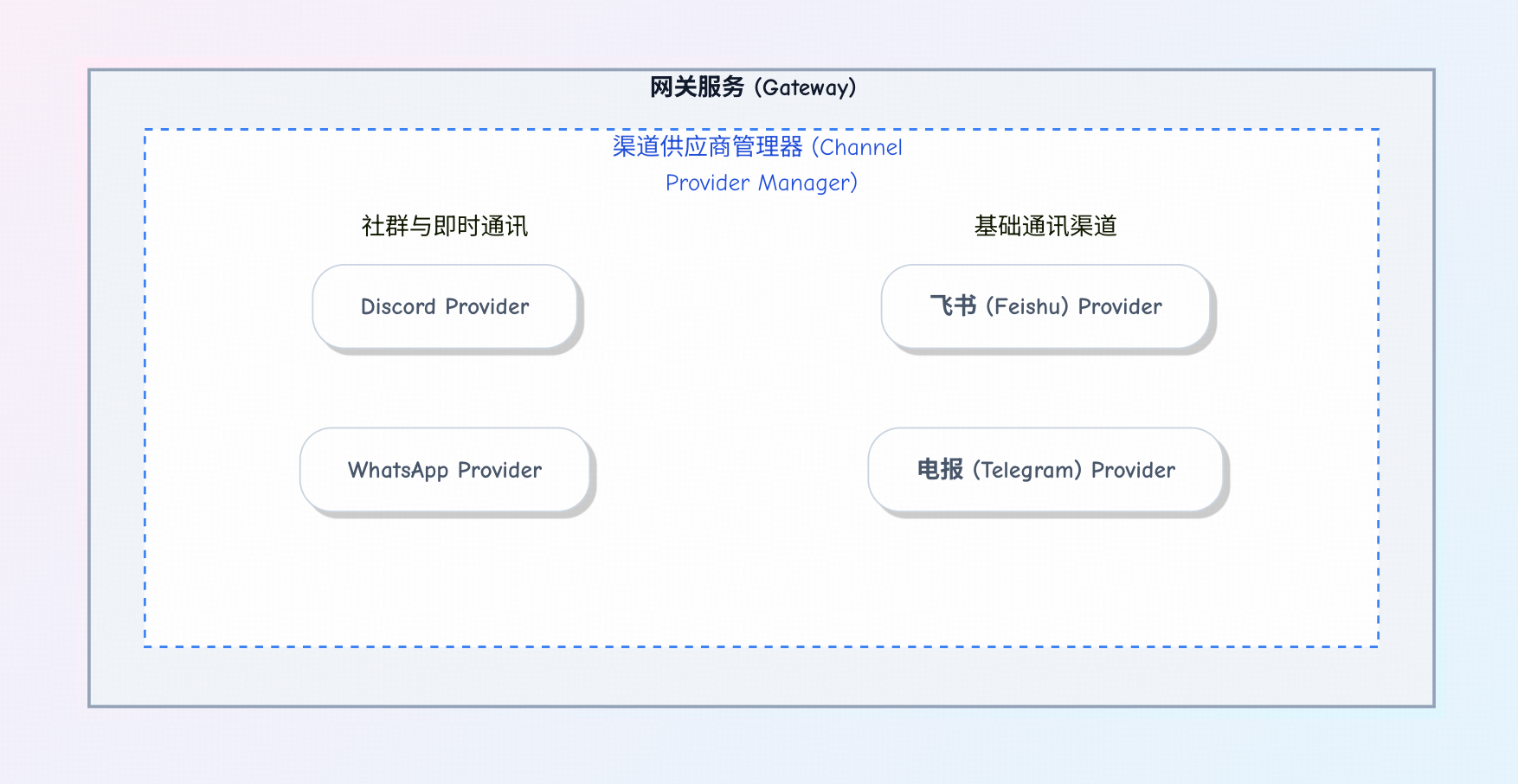The height and width of the screenshot is (784, 1518).
Task: Click the word "Discord" in its node
Action: tap(398, 306)
